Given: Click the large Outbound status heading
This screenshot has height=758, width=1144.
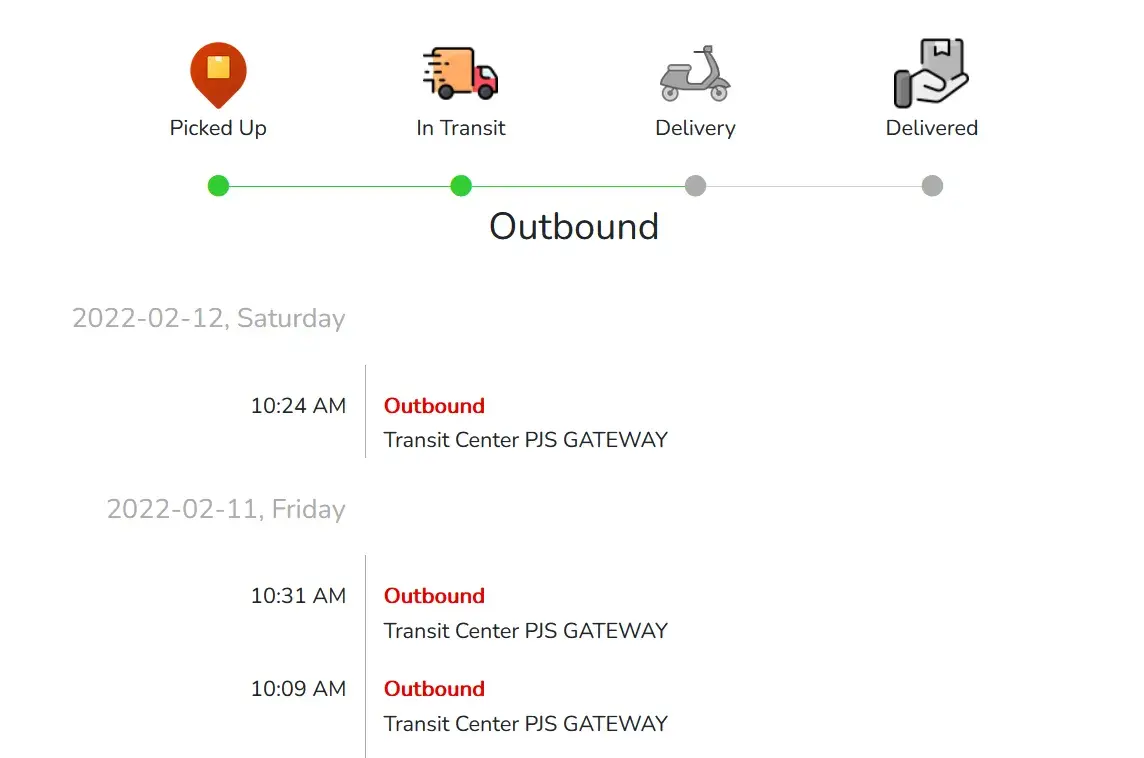Looking at the screenshot, I should click(573, 226).
